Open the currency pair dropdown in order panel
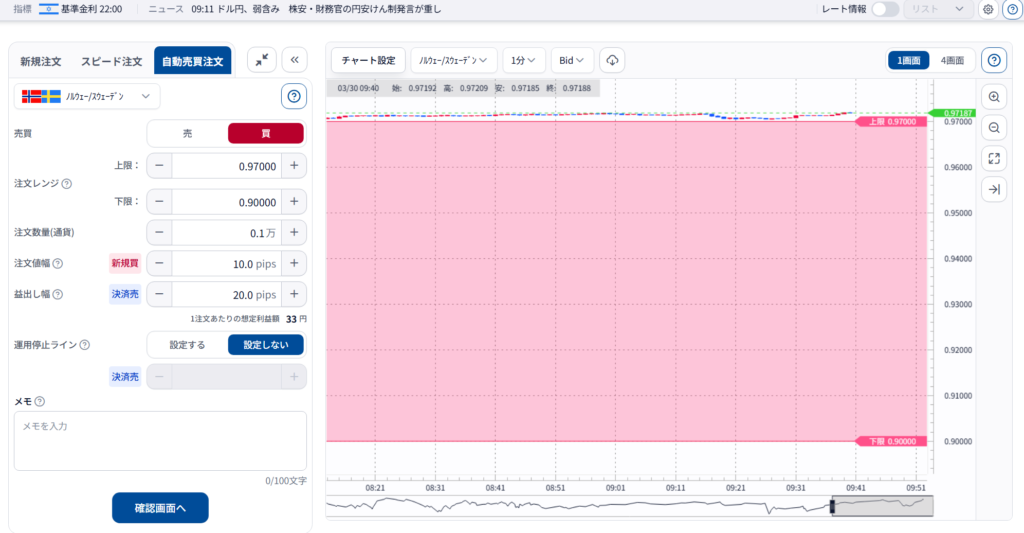Viewport: 1024px width, 533px height. pos(86,96)
